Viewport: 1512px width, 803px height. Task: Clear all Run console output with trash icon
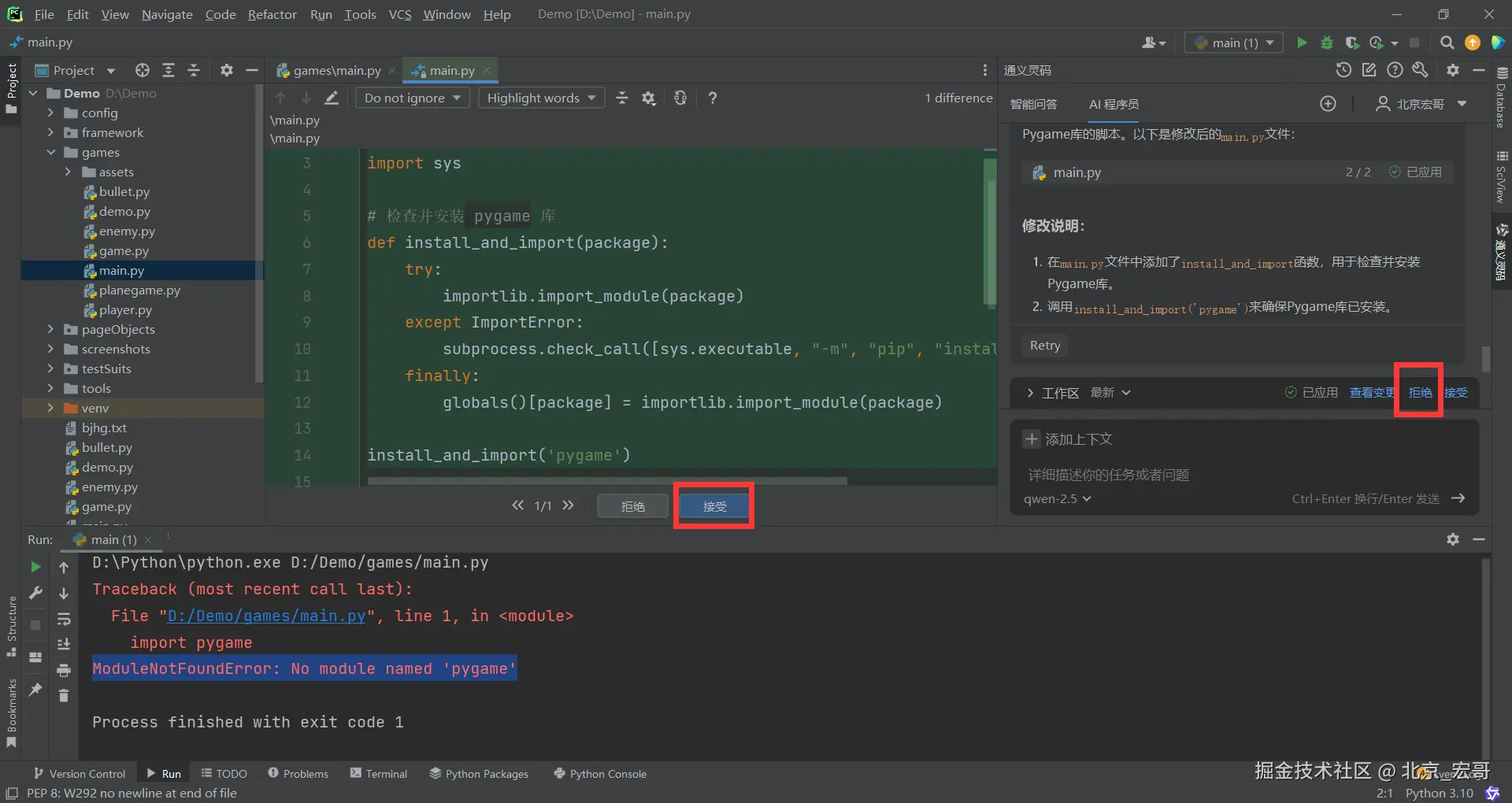coord(64,695)
